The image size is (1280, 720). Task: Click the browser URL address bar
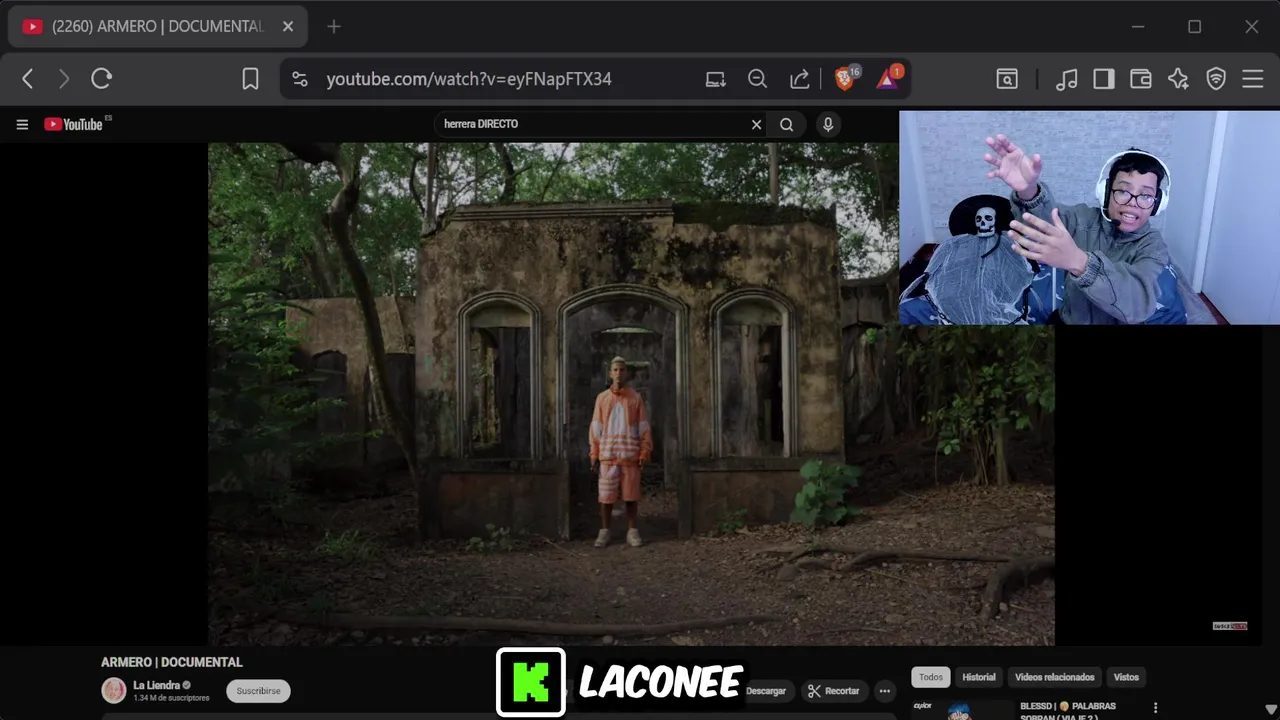coord(469,79)
